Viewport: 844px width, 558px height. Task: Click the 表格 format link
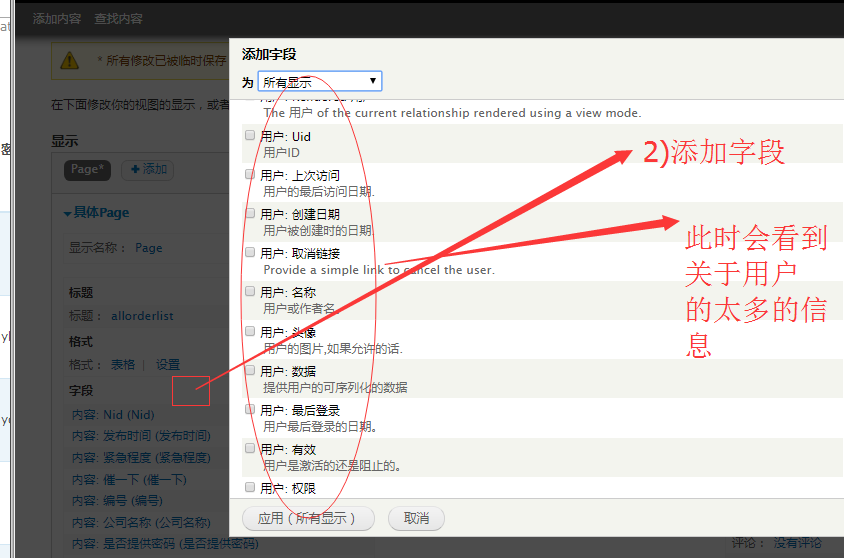123,365
